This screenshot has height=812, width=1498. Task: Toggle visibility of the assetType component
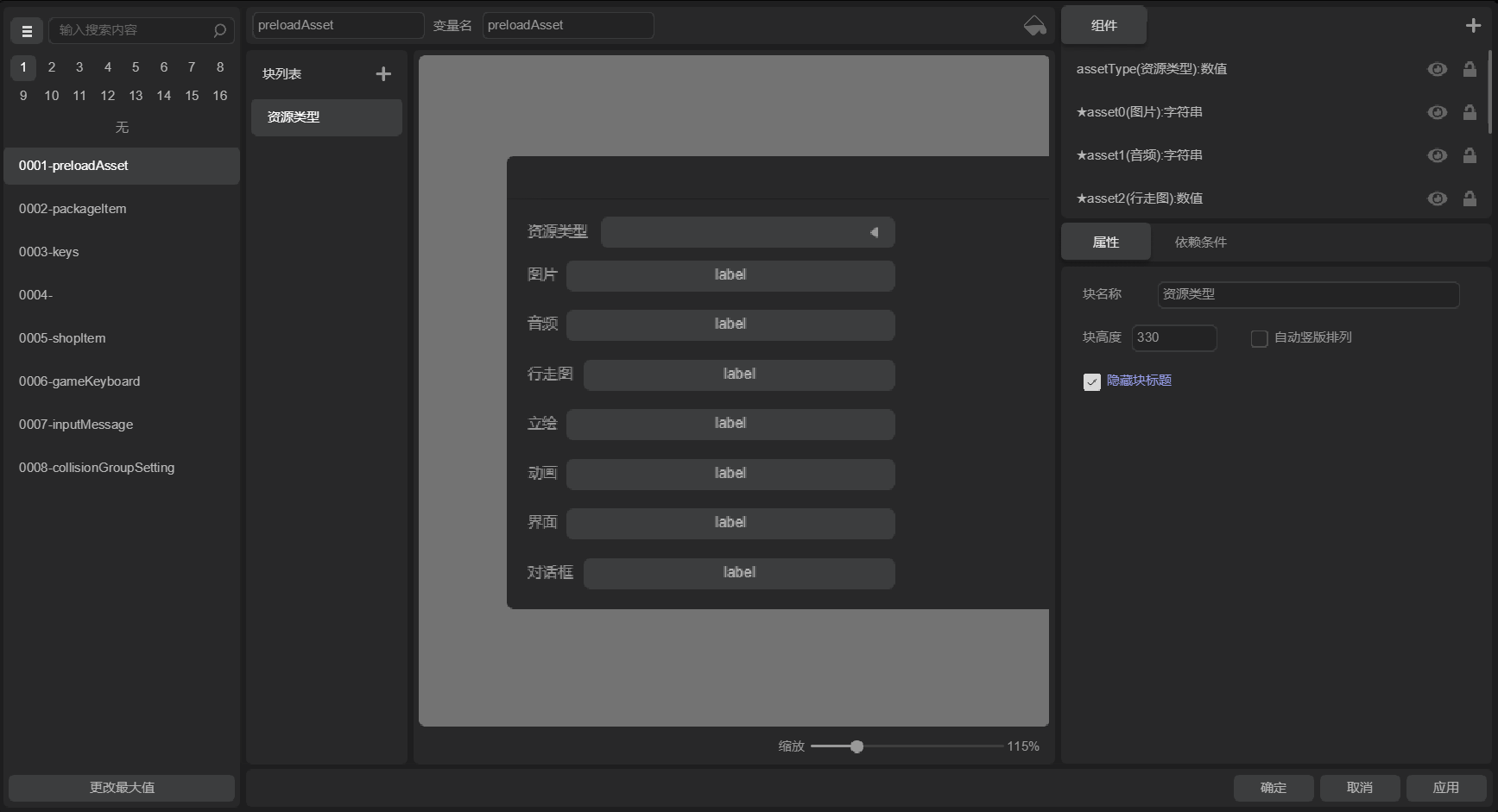(x=1437, y=69)
